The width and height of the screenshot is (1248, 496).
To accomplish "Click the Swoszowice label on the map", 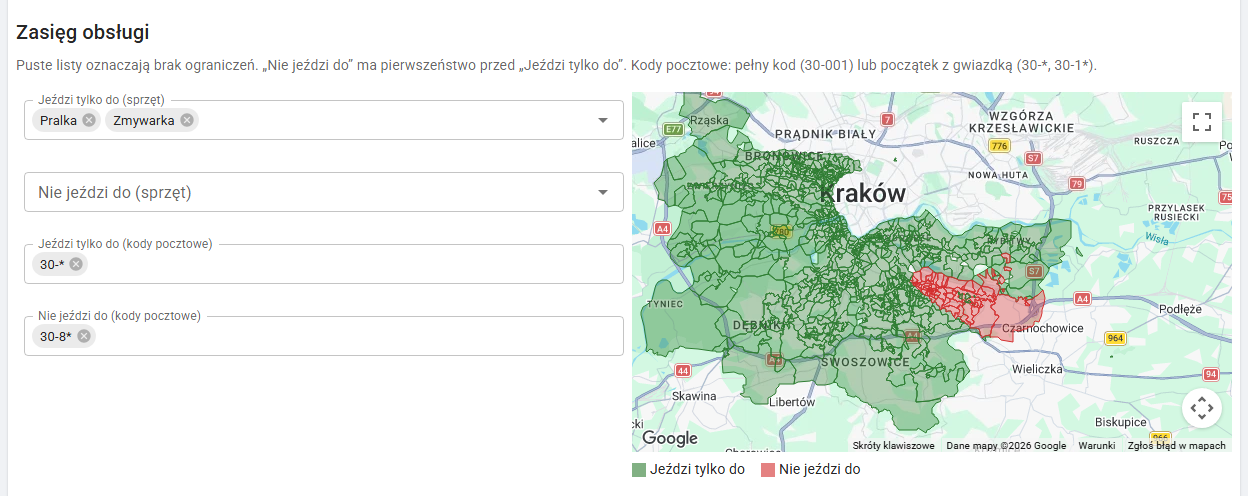I will coord(865,361).
